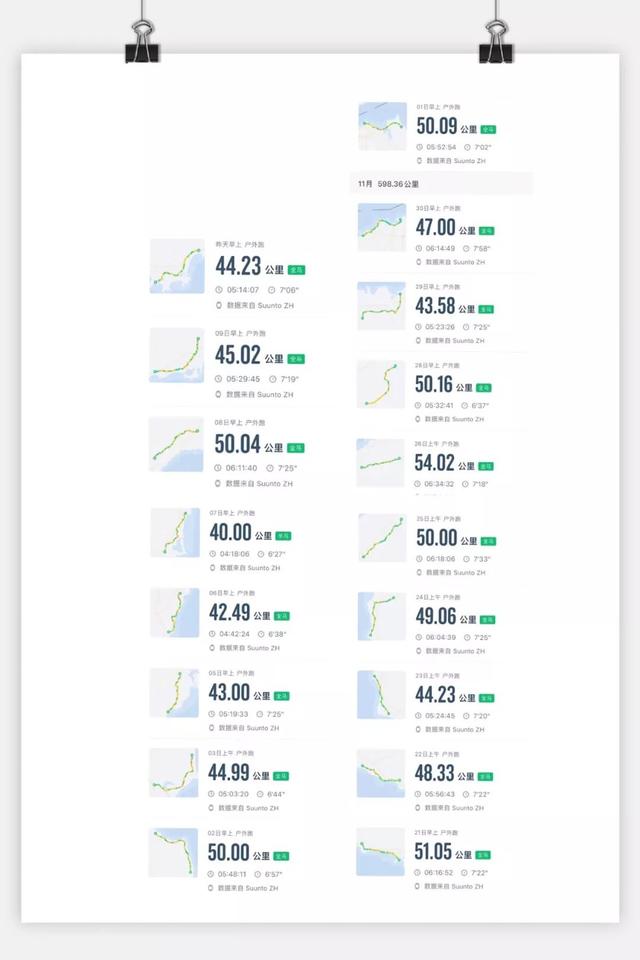
Task: Click the watch icon under the 51.05 run
Action: tap(418, 886)
